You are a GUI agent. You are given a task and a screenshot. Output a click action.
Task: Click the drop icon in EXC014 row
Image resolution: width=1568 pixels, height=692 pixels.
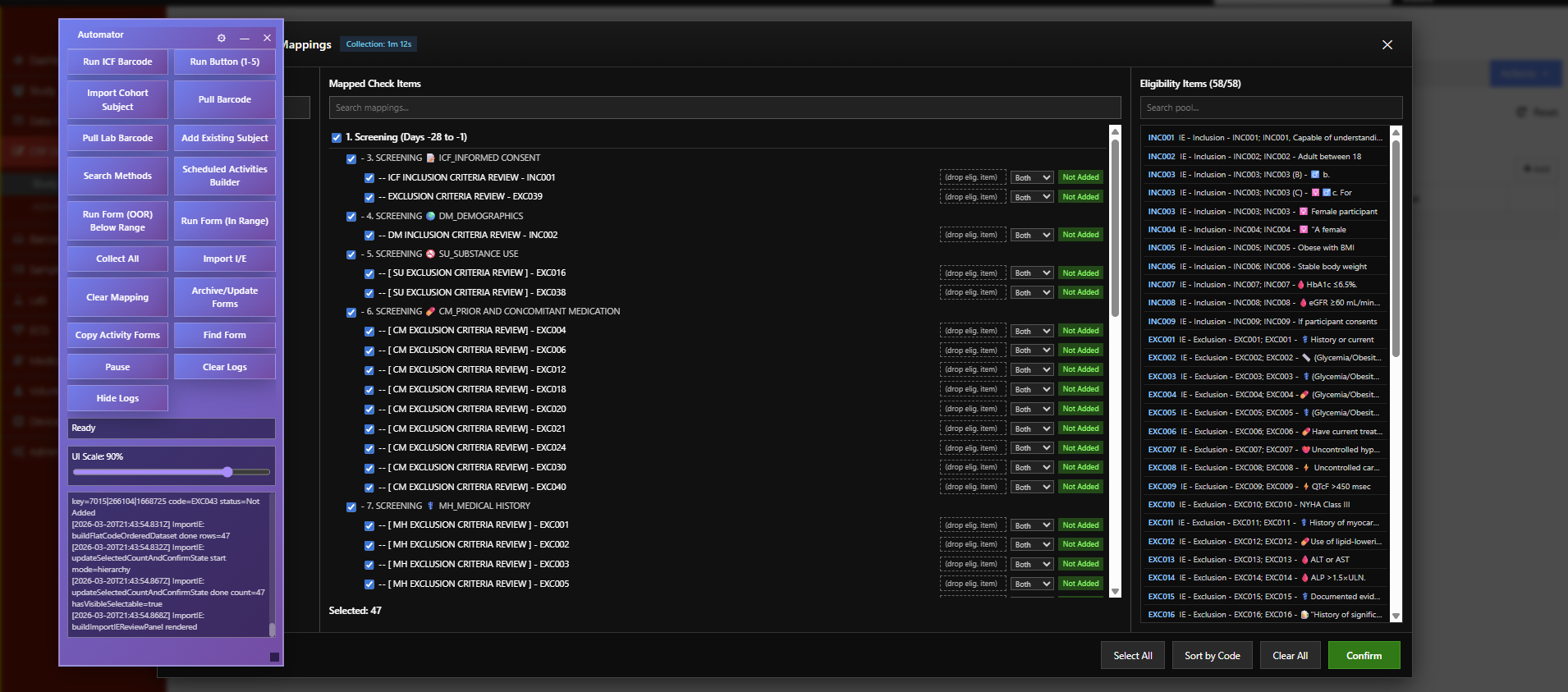pyautogui.click(x=1305, y=578)
